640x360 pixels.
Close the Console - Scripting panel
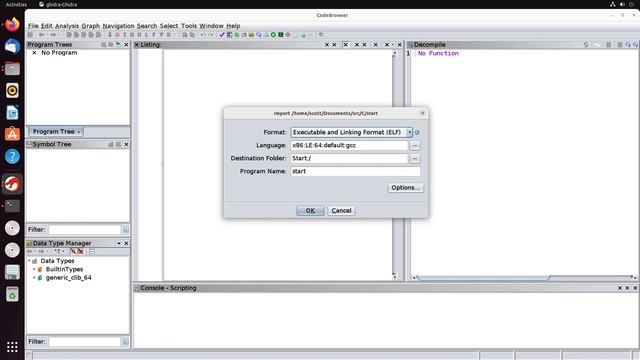[635, 288]
